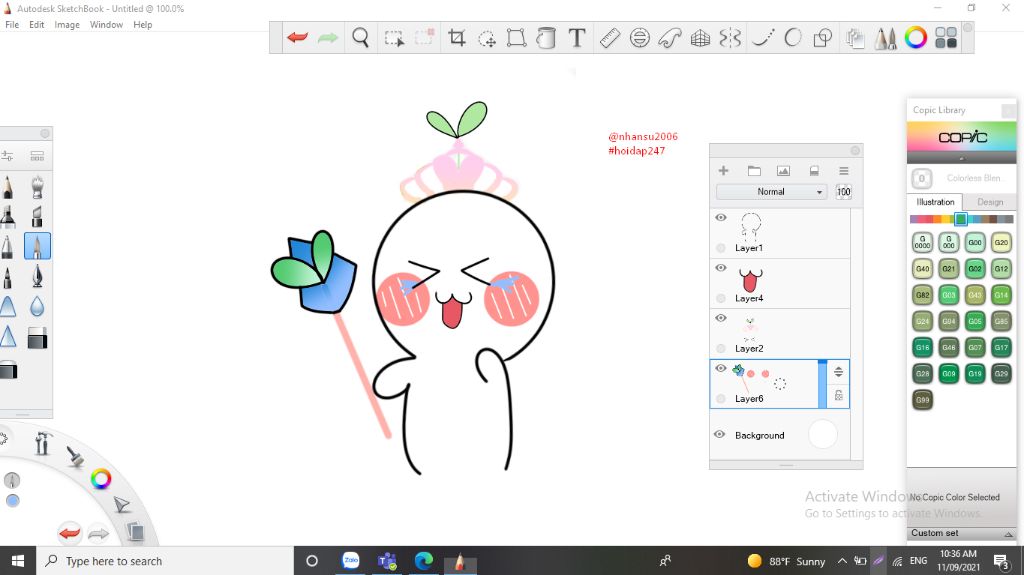Open Microsoft Edge from the taskbar
The width and height of the screenshot is (1024, 575).
click(424, 561)
